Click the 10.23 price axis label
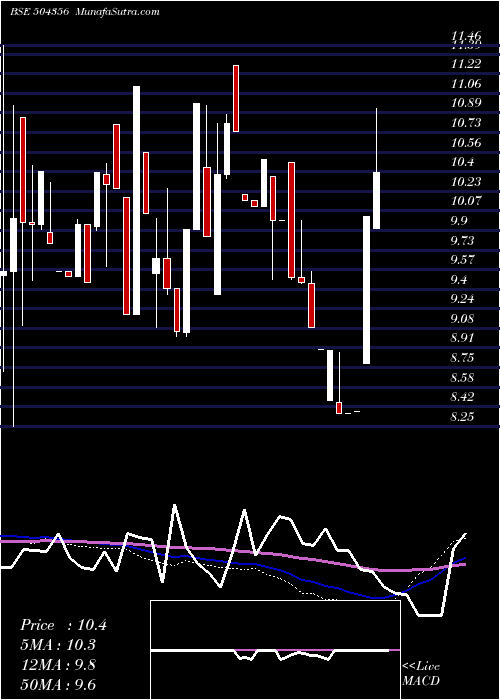The height and width of the screenshot is (700, 500). click(466, 182)
